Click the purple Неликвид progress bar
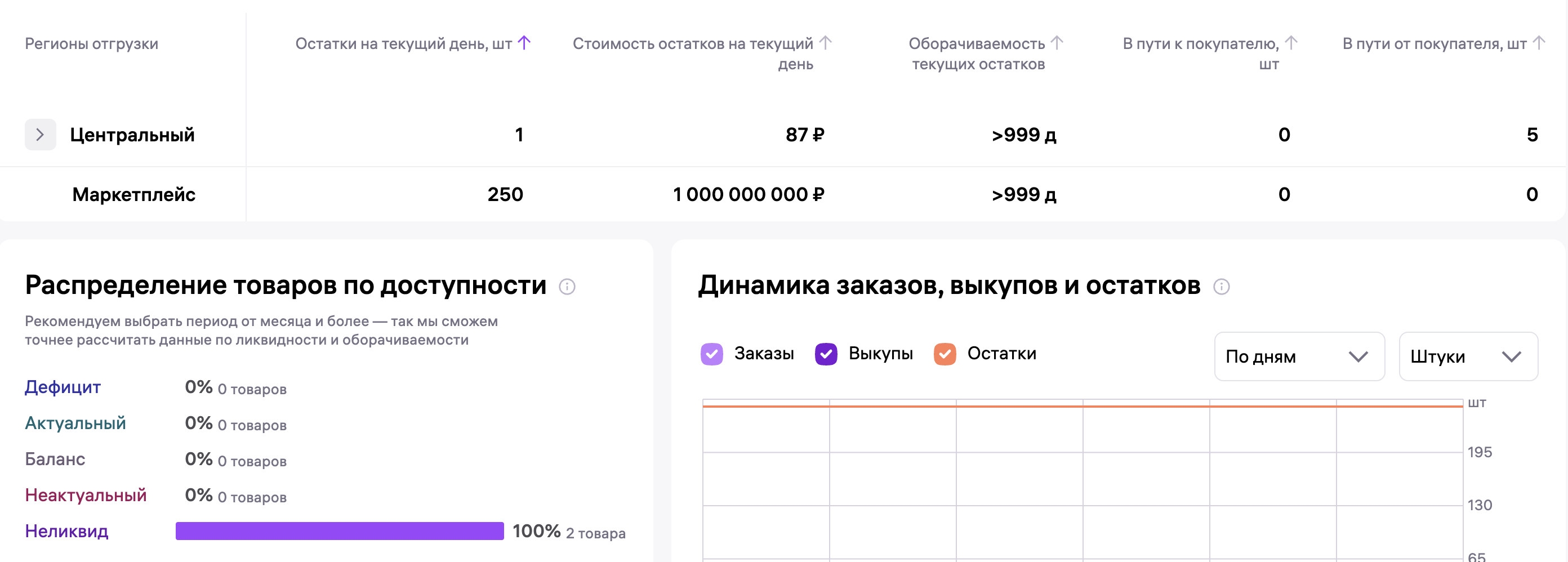 click(x=340, y=531)
